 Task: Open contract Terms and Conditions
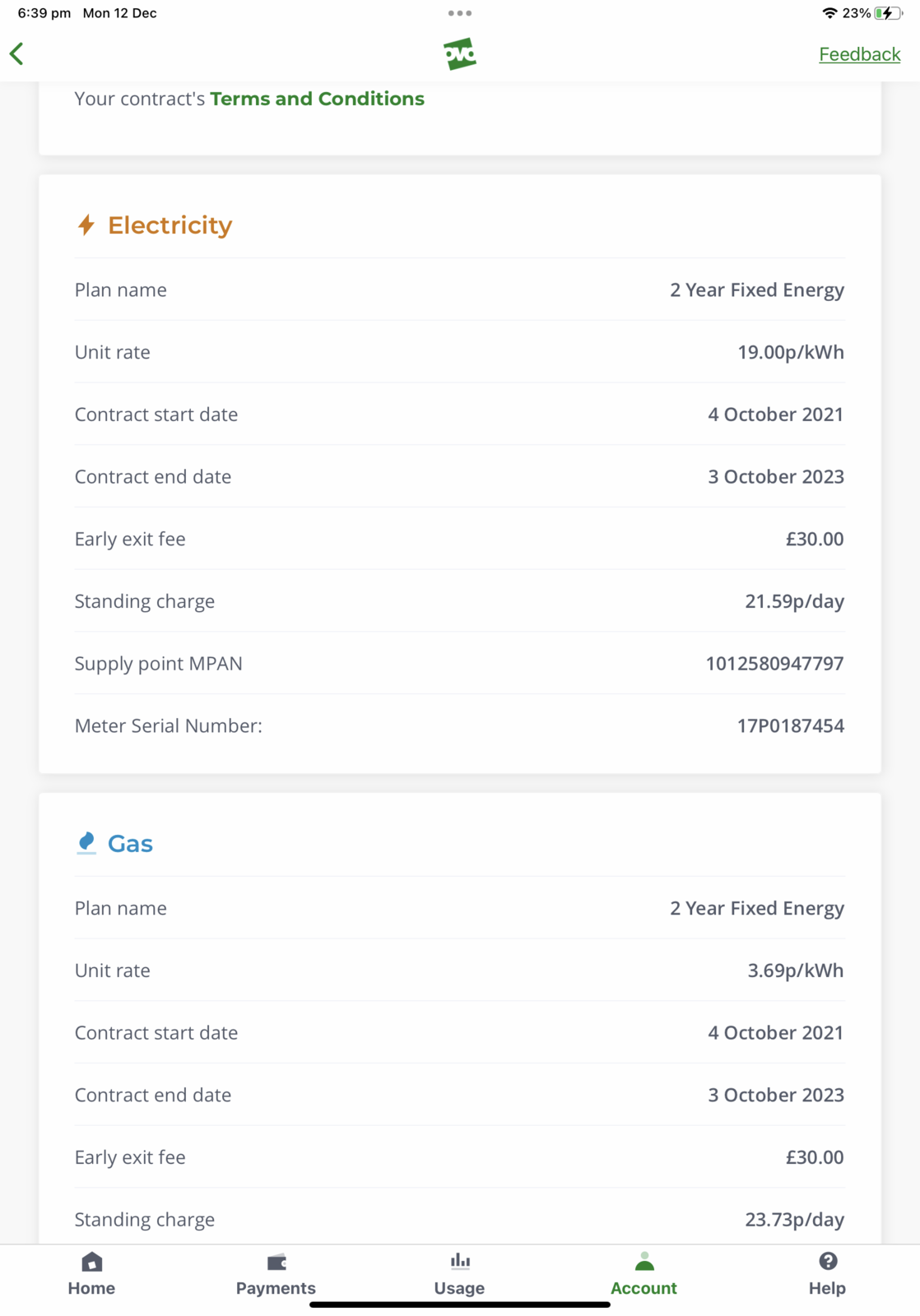click(x=317, y=99)
